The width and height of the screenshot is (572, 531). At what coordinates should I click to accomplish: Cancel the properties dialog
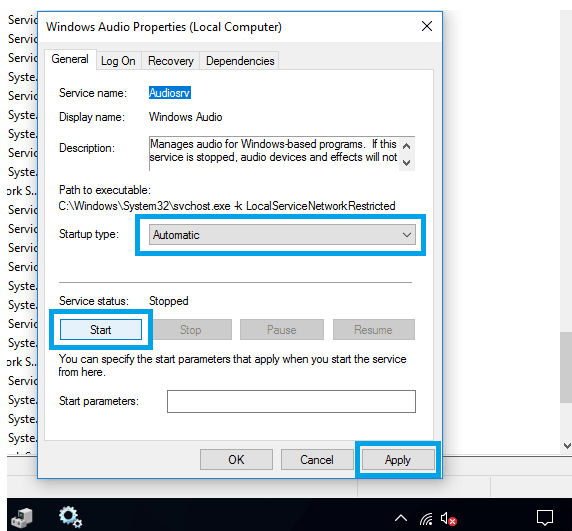317,460
